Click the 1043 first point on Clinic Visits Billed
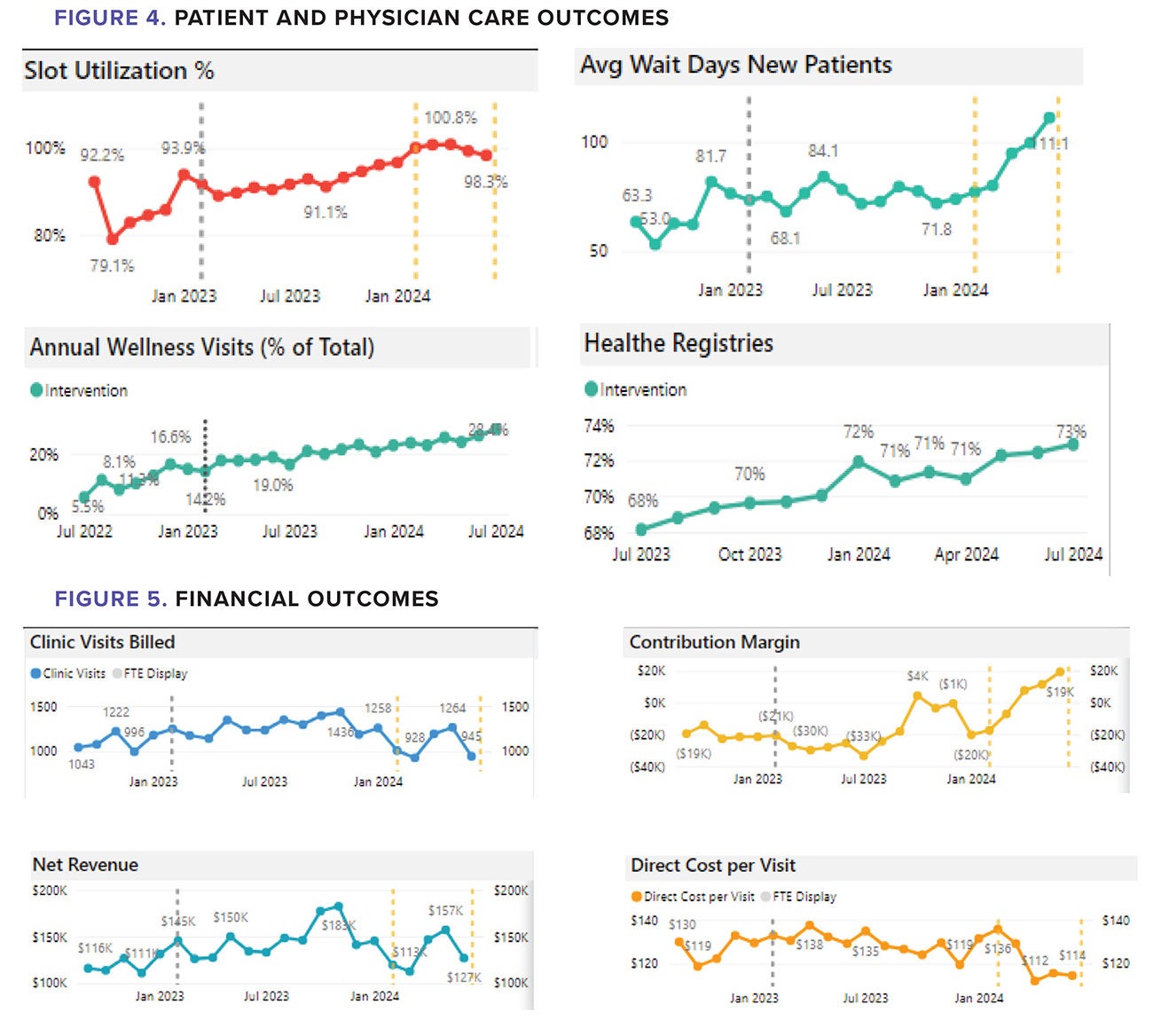The image size is (1153, 1036). [x=78, y=748]
